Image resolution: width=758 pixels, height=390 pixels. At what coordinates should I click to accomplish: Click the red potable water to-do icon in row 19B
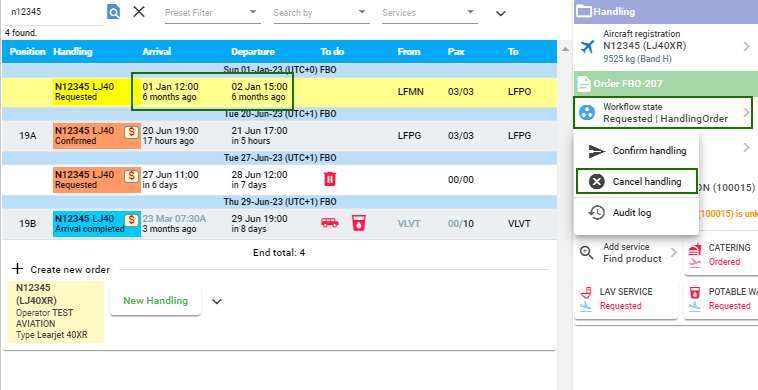359,223
